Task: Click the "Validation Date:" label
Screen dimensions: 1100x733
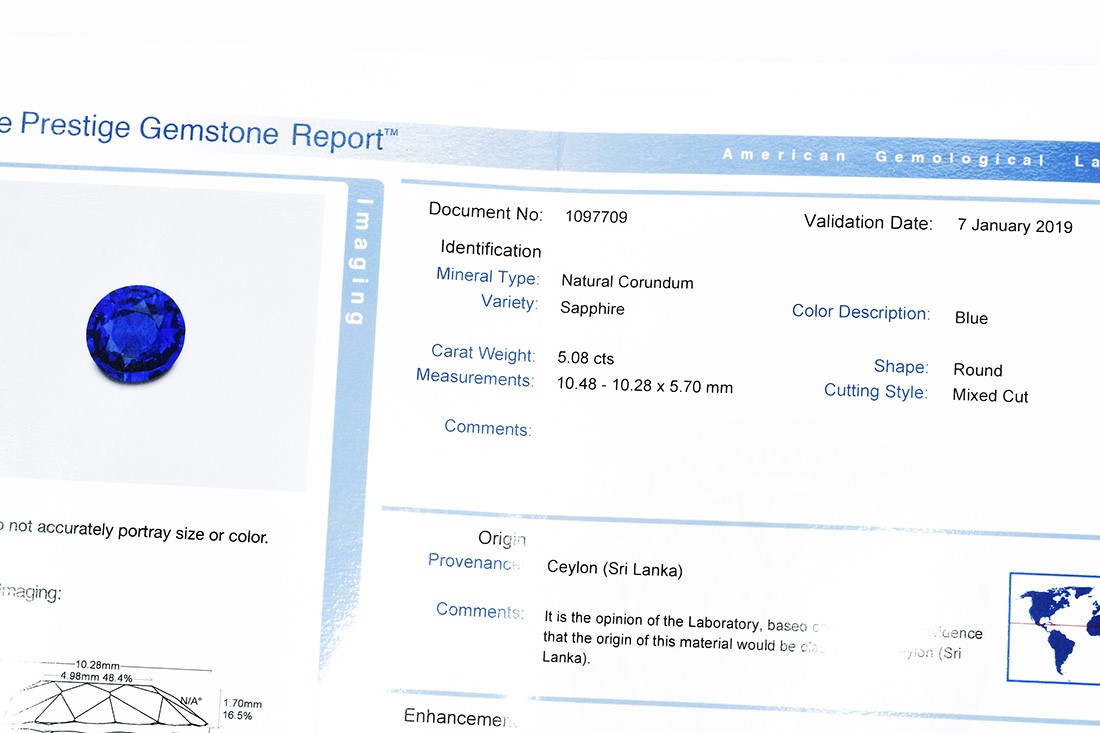Action: pyautogui.click(x=868, y=222)
